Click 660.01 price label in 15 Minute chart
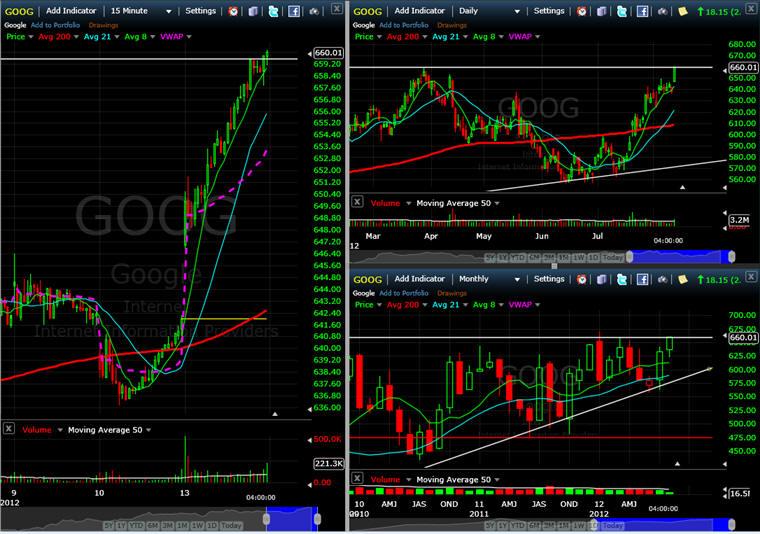Screen dimensions: 760x534 (328, 53)
